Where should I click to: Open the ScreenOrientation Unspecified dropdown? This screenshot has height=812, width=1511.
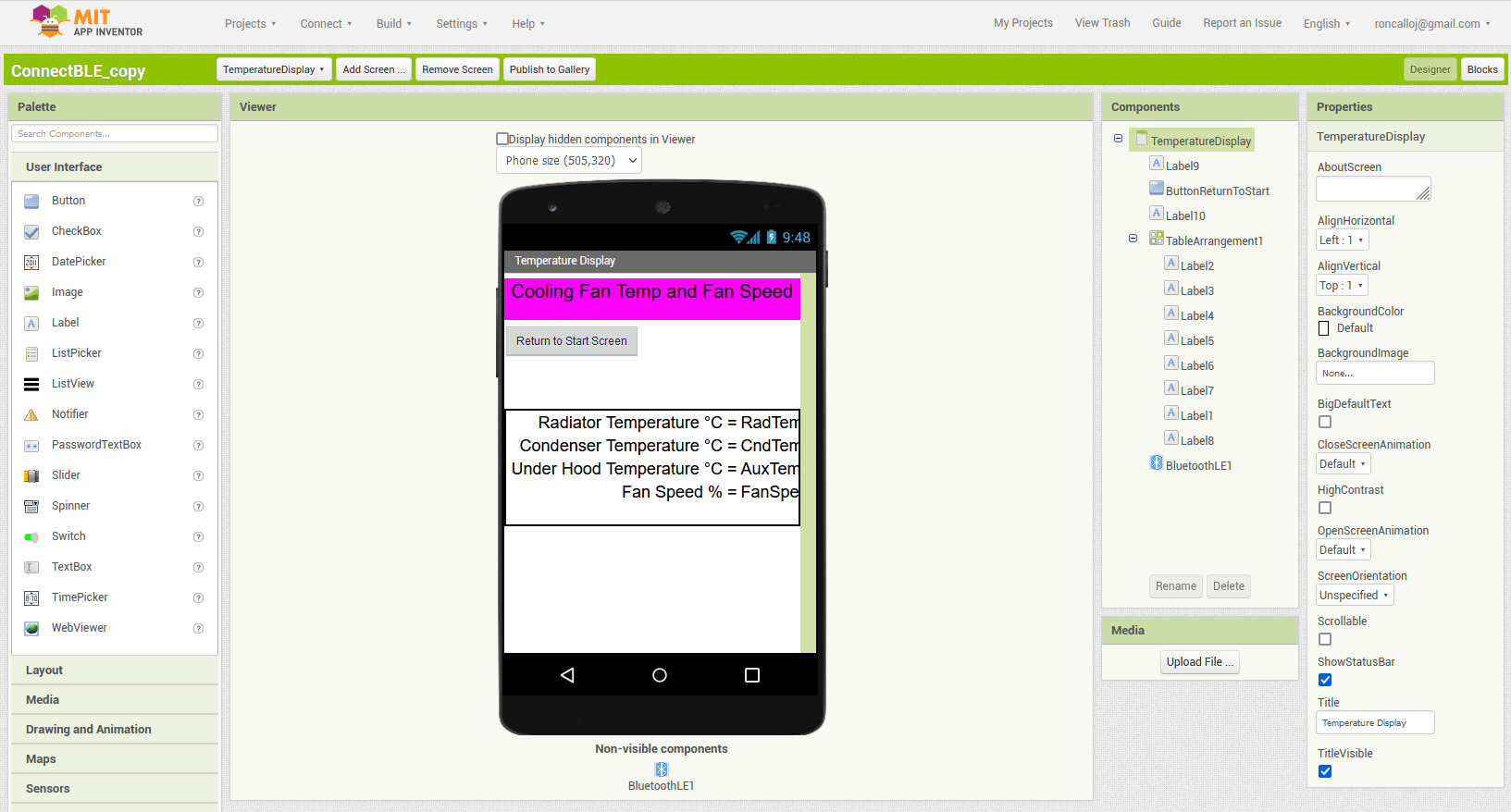pos(1355,596)
